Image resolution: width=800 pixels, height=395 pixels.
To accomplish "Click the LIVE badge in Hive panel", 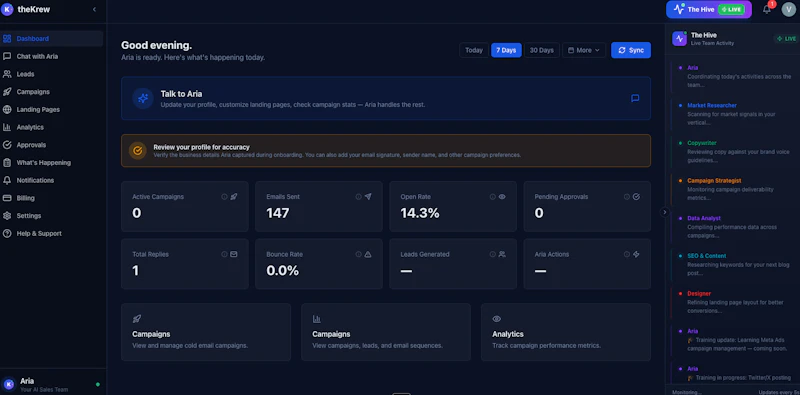I will click(x=786, y=39).
